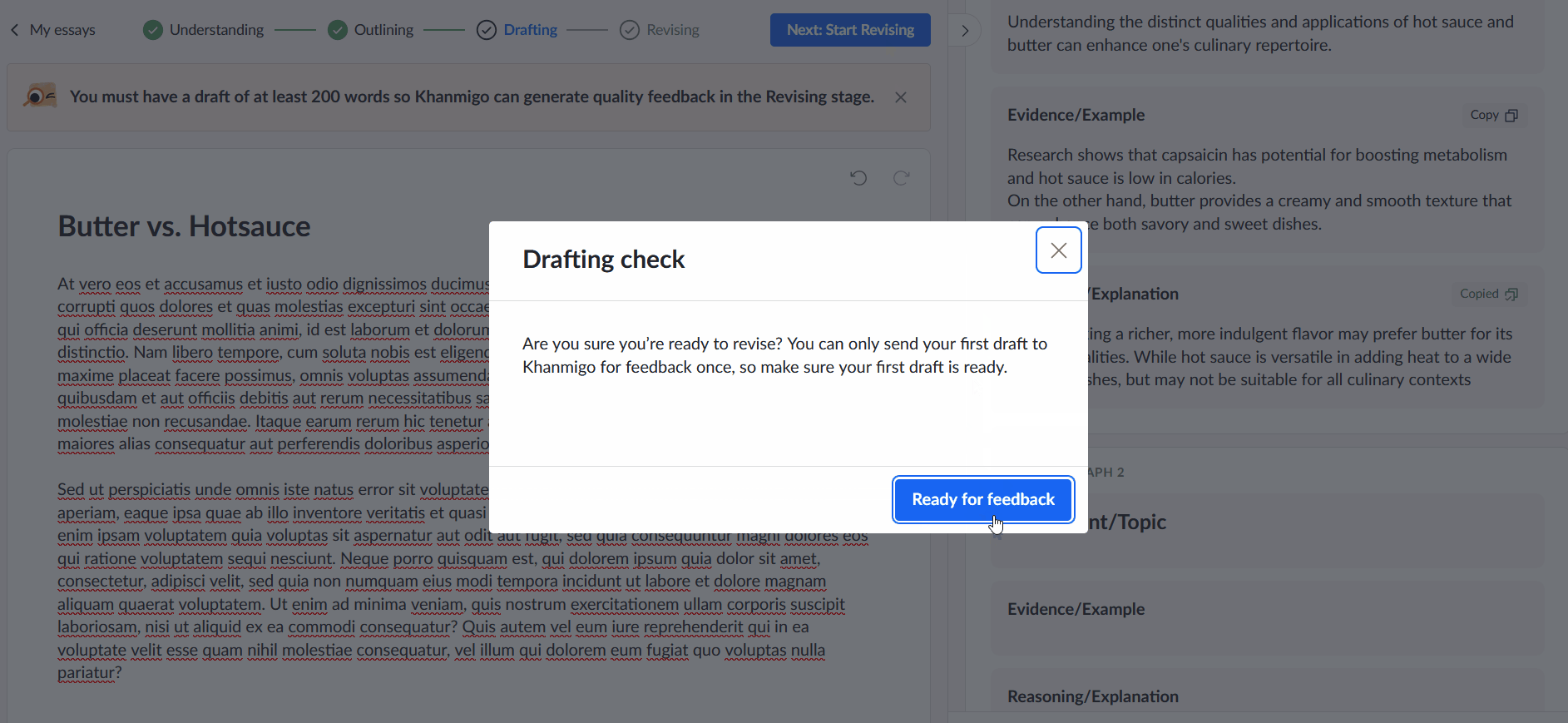
Task: Click the warning banner message text
Action: click(472, 97)
